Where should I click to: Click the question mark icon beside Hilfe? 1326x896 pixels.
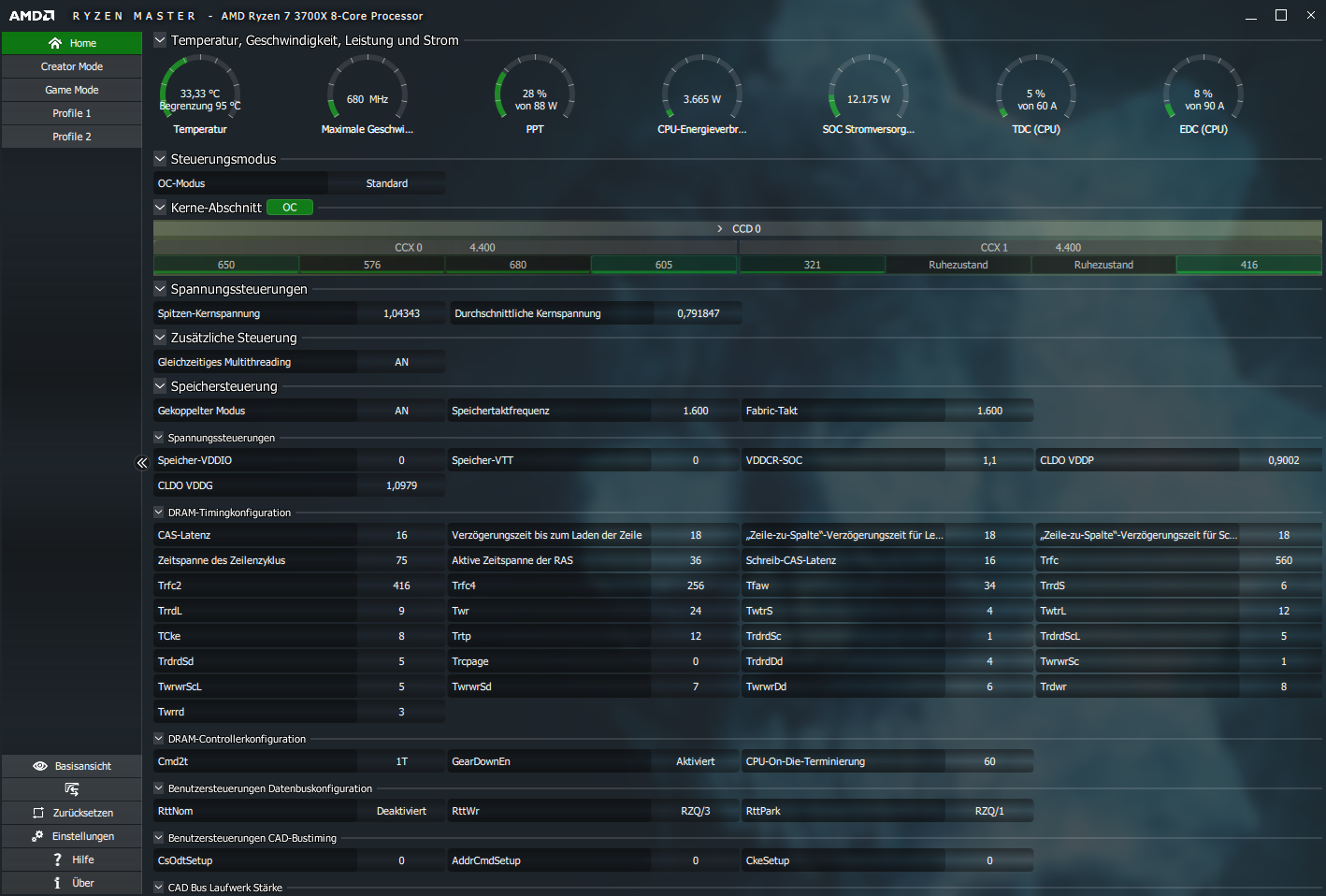pyautogui.click(x=58, y=860)
